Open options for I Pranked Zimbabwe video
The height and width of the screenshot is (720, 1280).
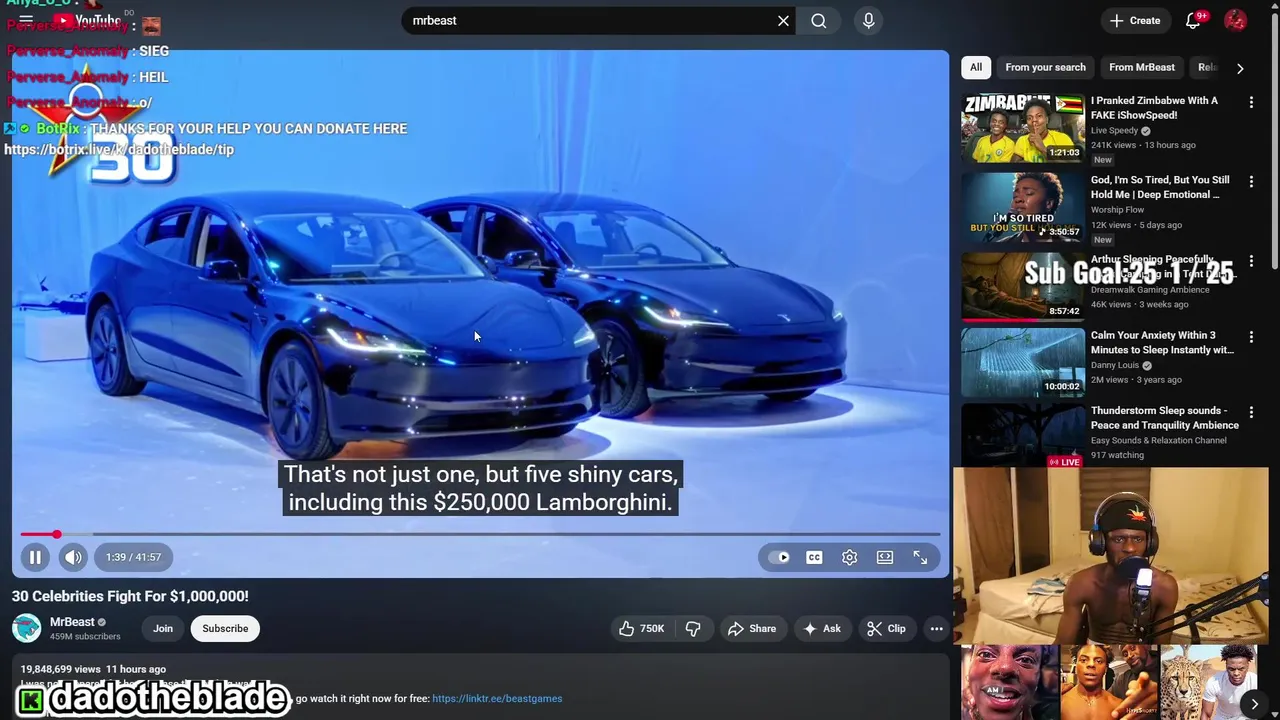pyautogui.click(x=1251, y=102)
